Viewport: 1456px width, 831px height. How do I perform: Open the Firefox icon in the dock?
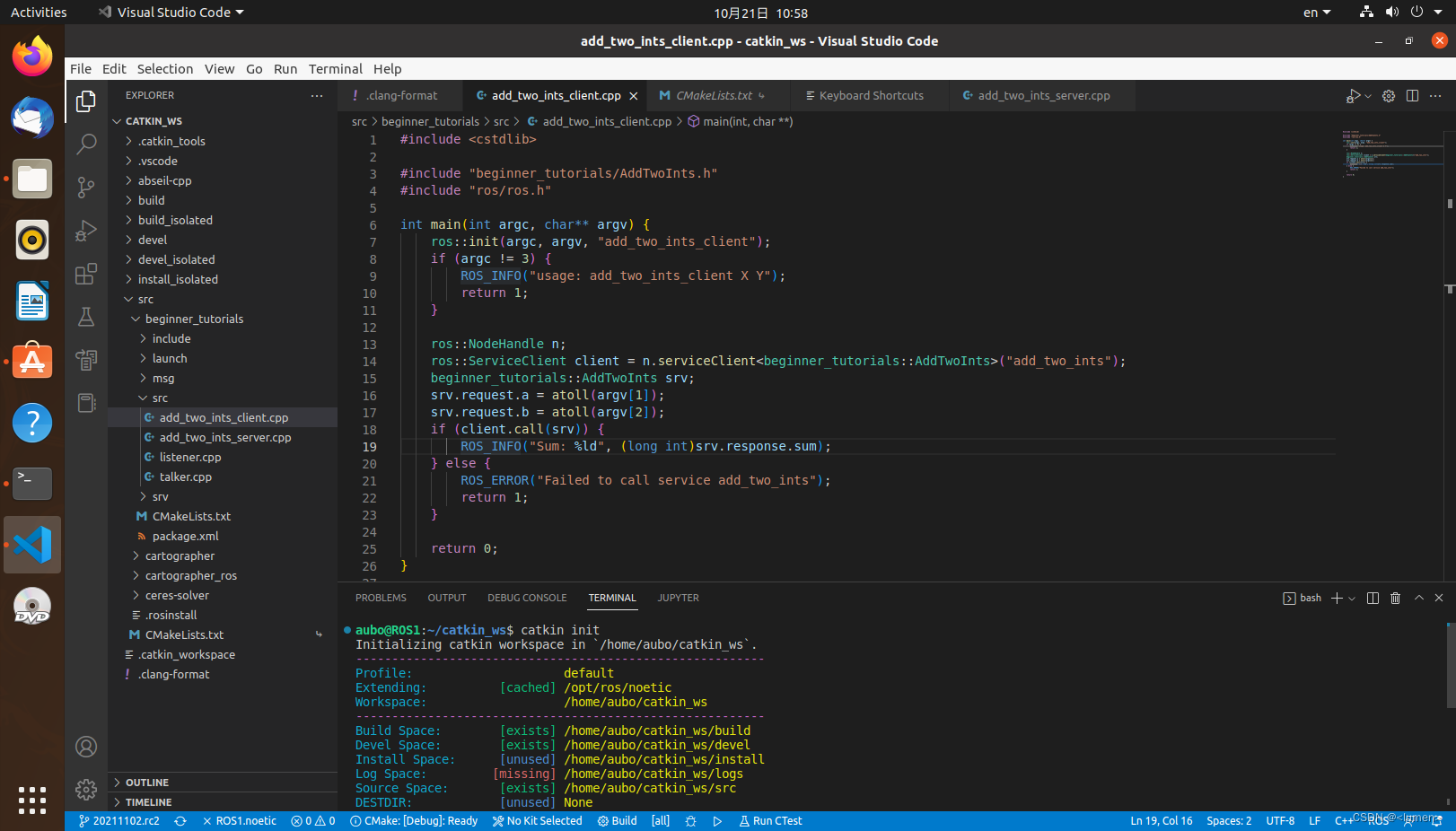point(31,56)
